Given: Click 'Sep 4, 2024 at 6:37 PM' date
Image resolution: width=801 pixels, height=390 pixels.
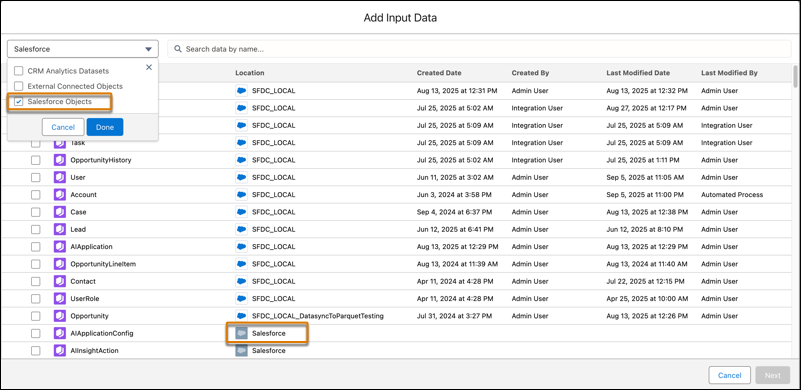Looking at the screenshot, I should [454, 212].
